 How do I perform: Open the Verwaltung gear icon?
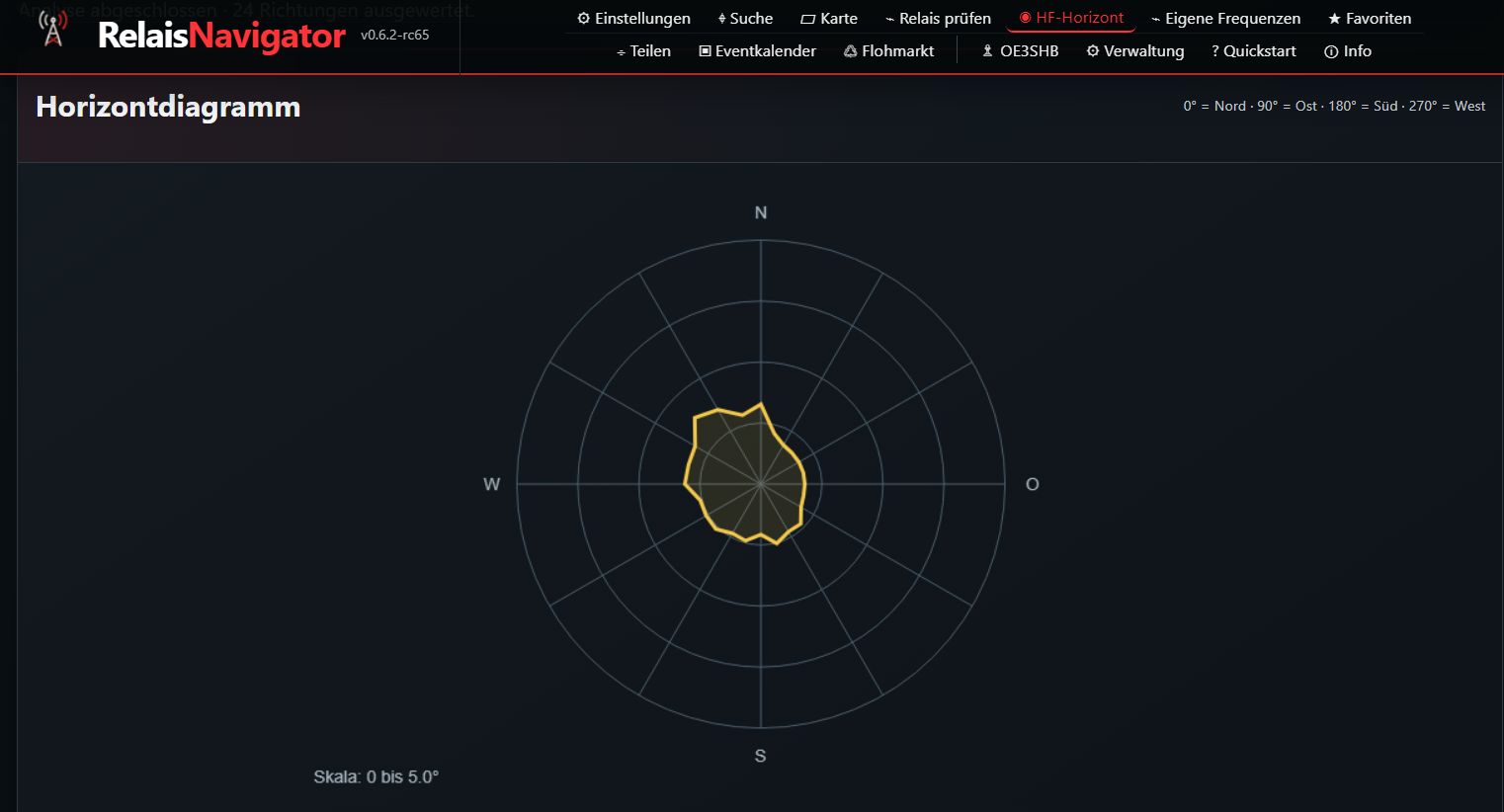[x=1093, y=51]
